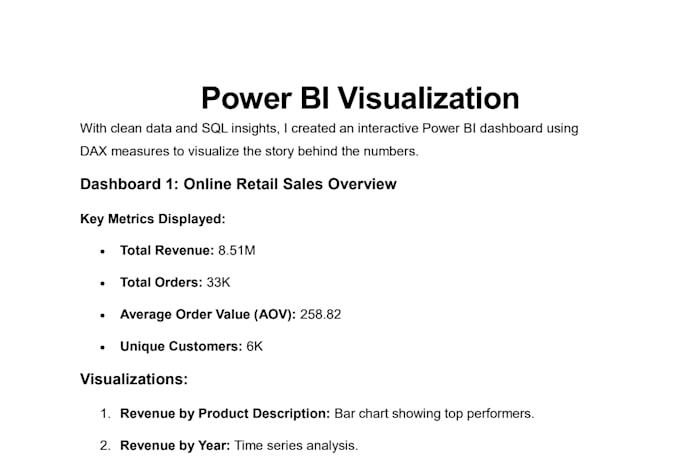Click the 'Total Revenue:' label
Screen dimensions: 680x459
[167, 250]
